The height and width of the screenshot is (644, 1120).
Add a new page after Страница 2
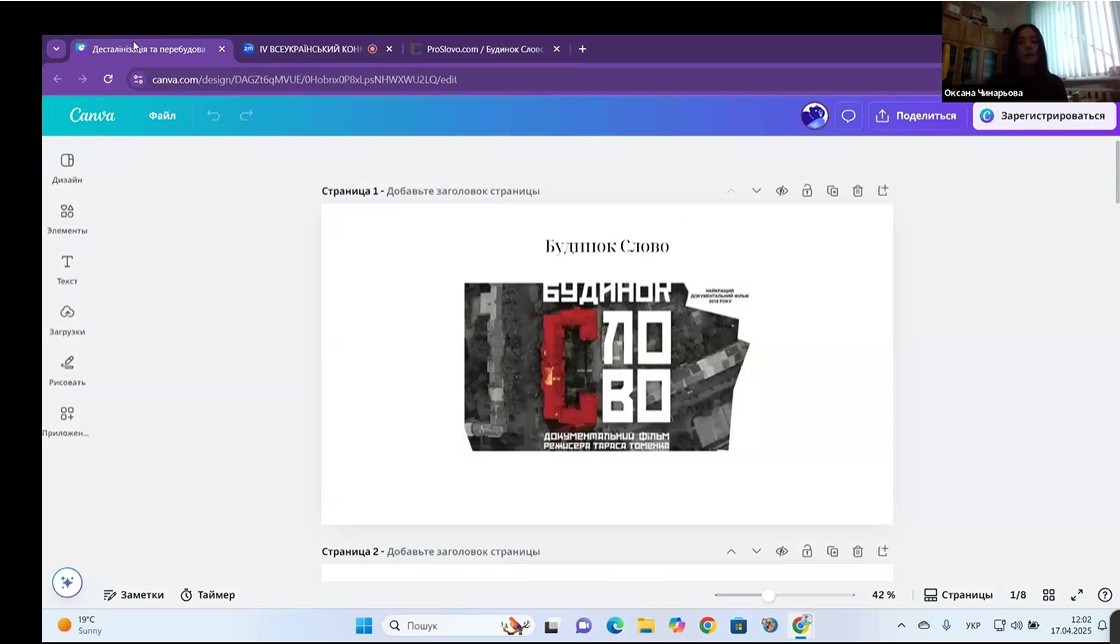coord(884,551)
